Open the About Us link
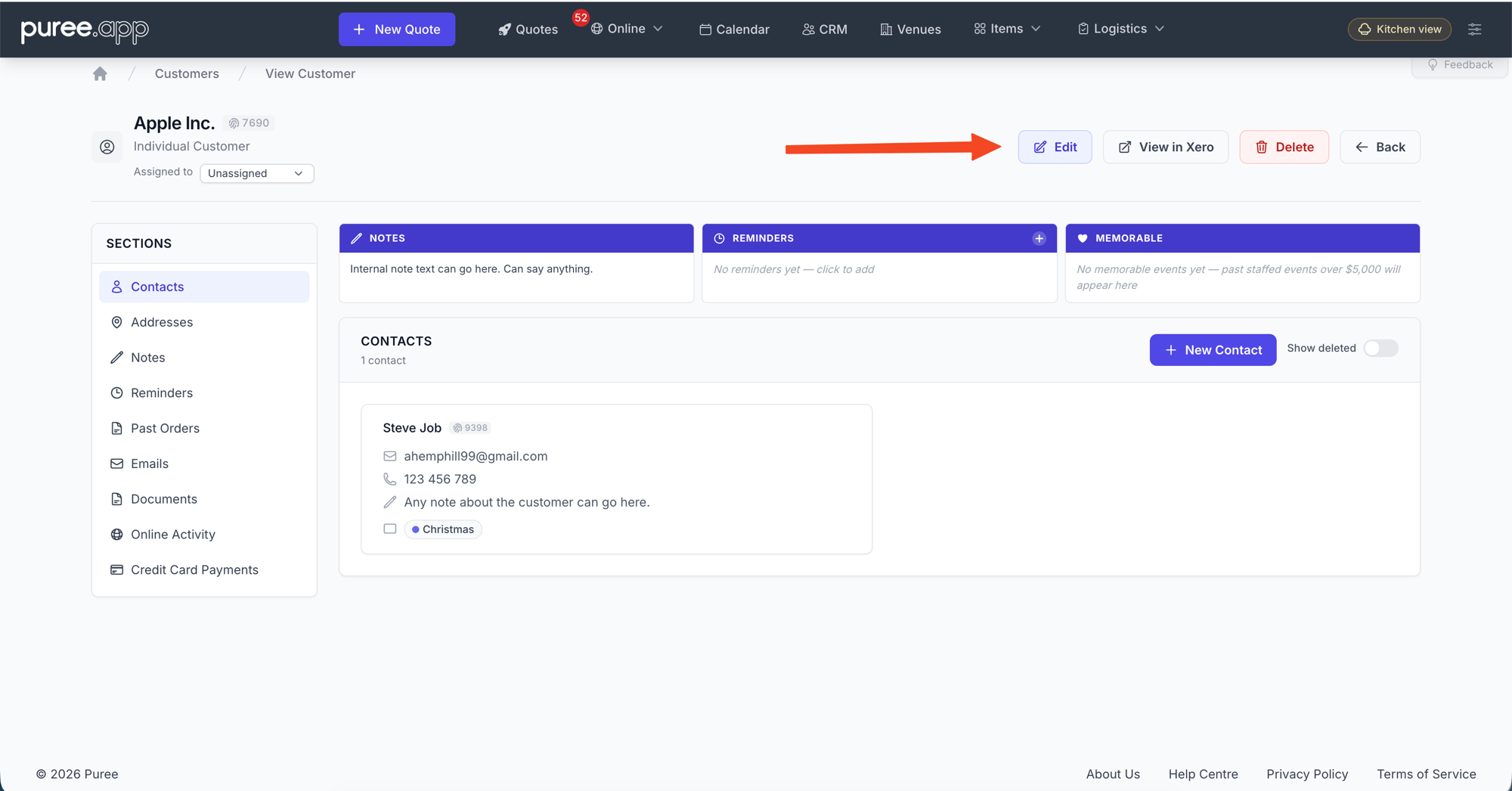Screen dimensions: 1512x791 (1113, 774)
